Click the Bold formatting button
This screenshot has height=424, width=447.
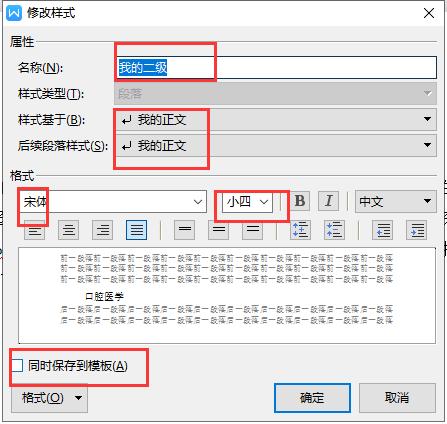click(300, 201)
